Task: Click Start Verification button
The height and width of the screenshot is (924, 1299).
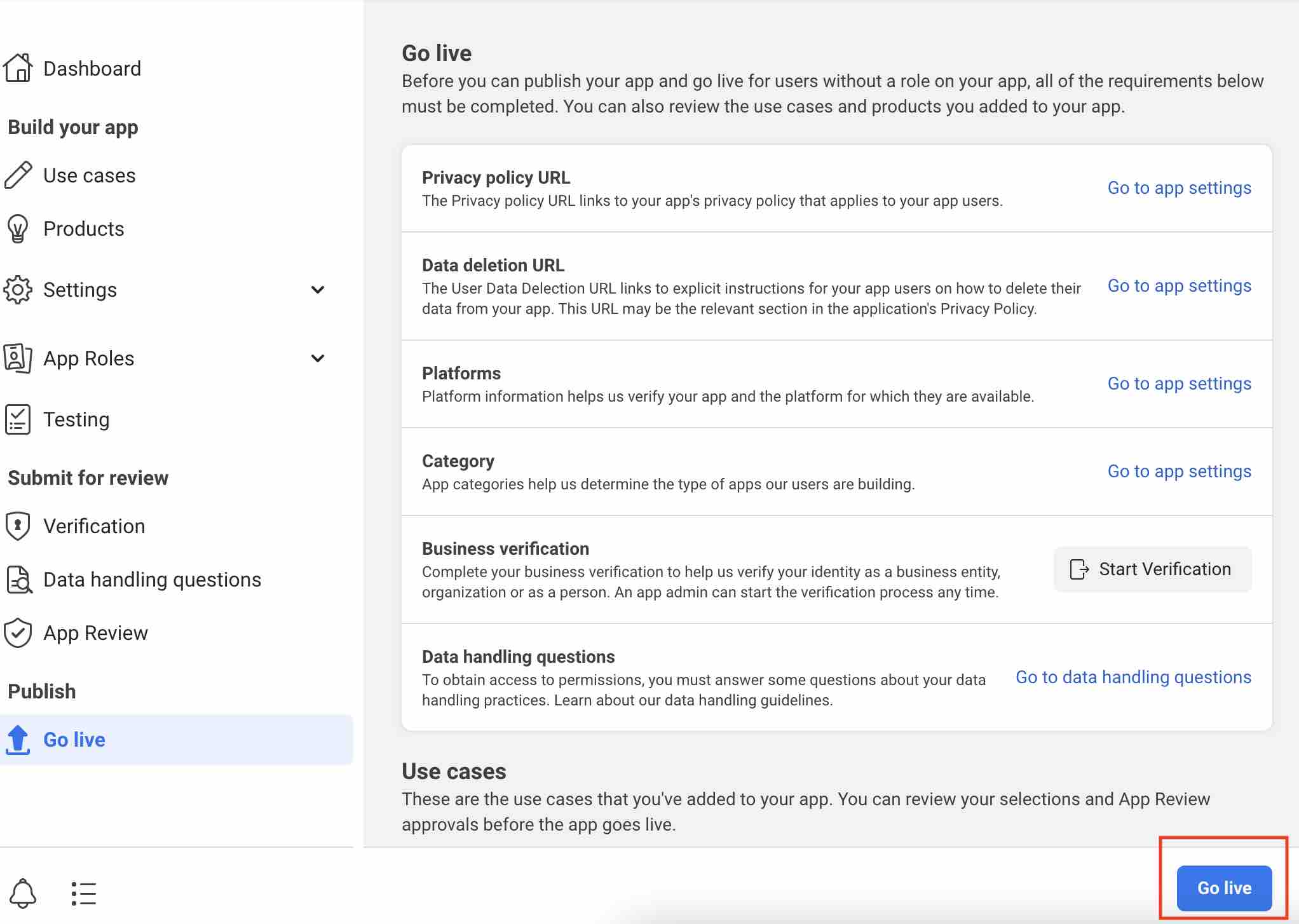Action: point(1152,569)
